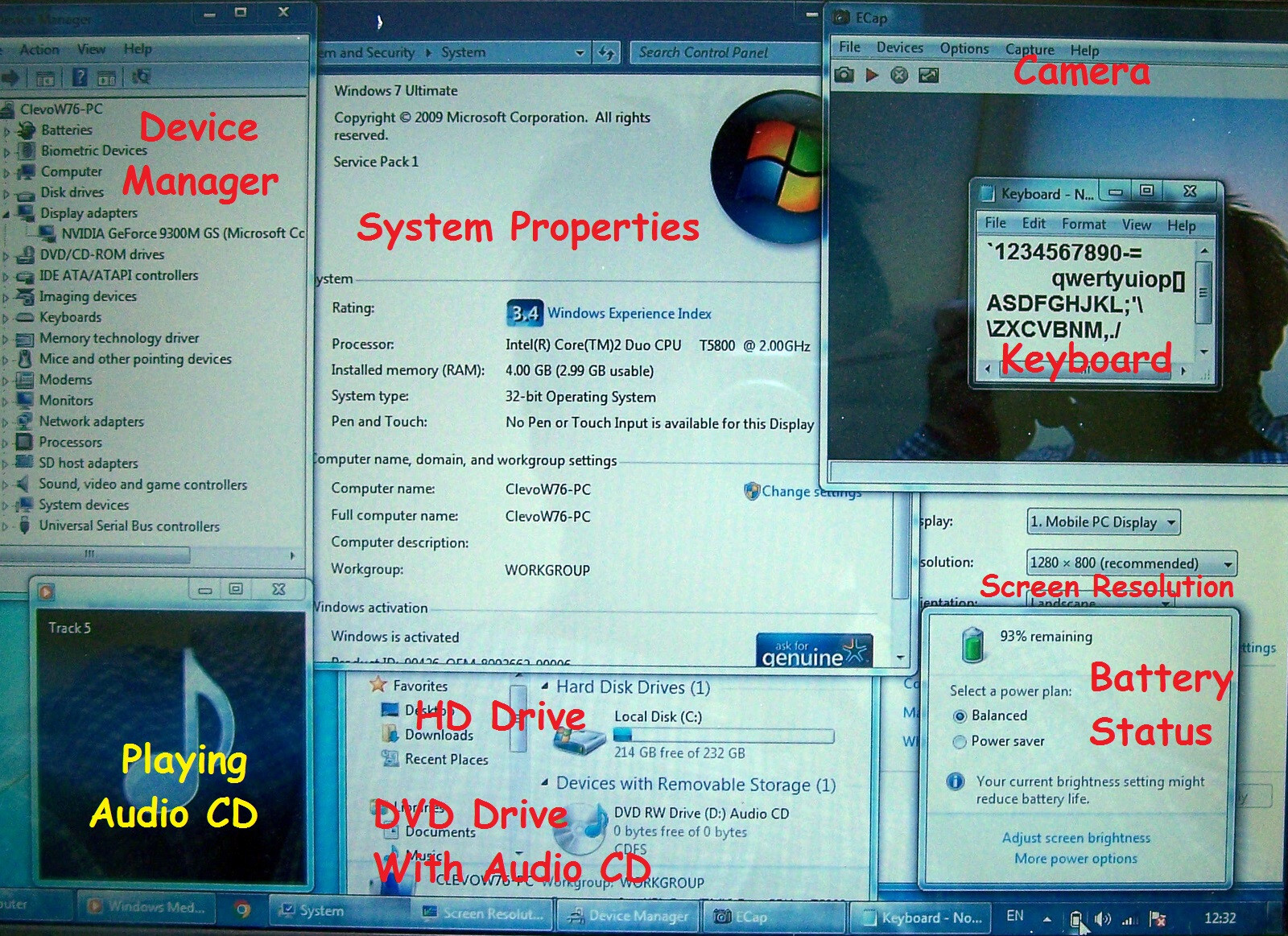Click the battery icon in system tray
Screen dimensions: 1288x936
click(1077, 918)
